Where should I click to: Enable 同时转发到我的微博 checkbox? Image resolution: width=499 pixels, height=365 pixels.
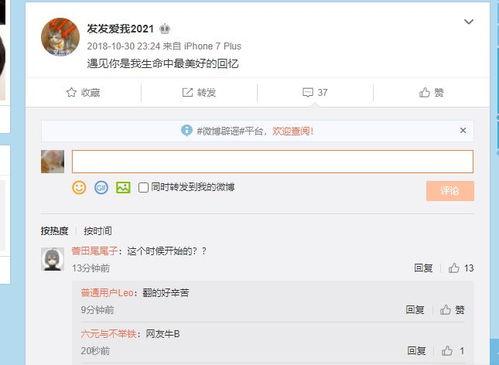(143, 187)
